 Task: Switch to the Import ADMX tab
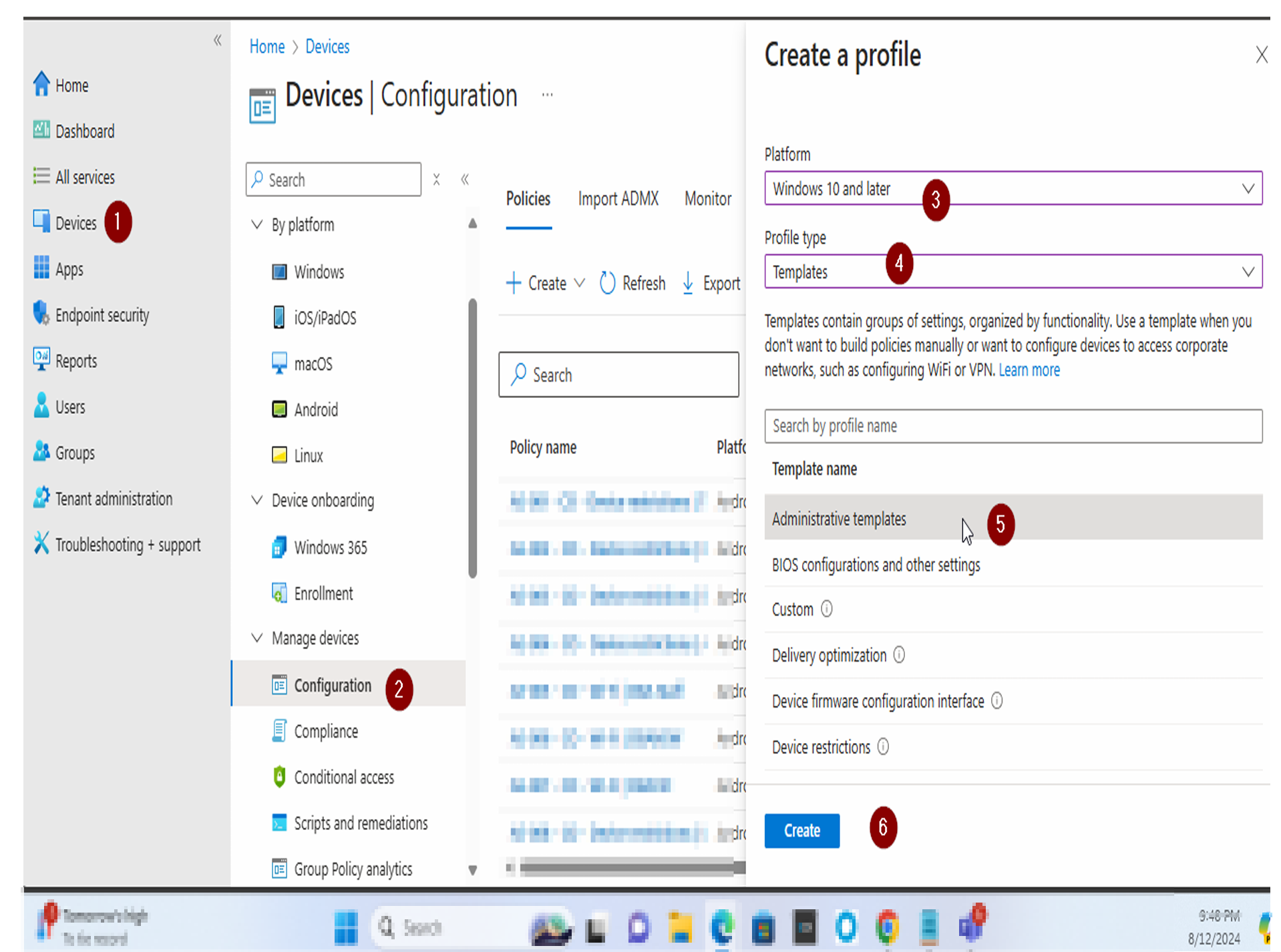[618, 199]
